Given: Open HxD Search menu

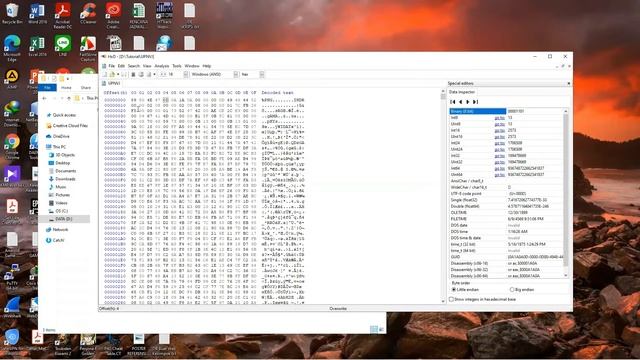Looking at the screenshot, I should [x=134, y=66].
